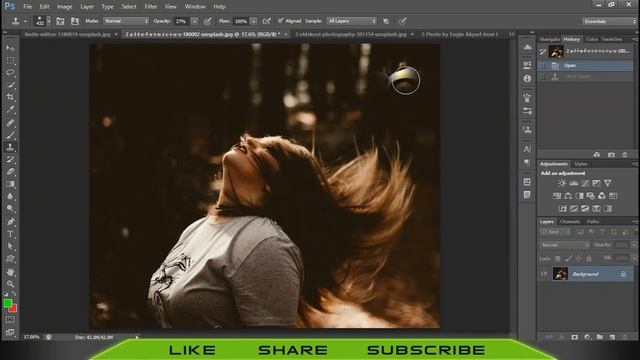
Task: Open the Info panel icon
Action: point(527,78)
